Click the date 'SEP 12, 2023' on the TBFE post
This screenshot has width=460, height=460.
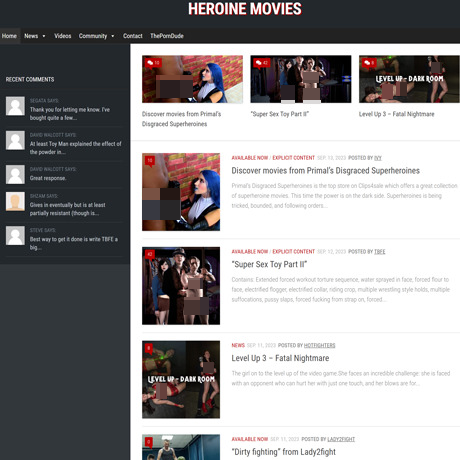click(331, 252)
